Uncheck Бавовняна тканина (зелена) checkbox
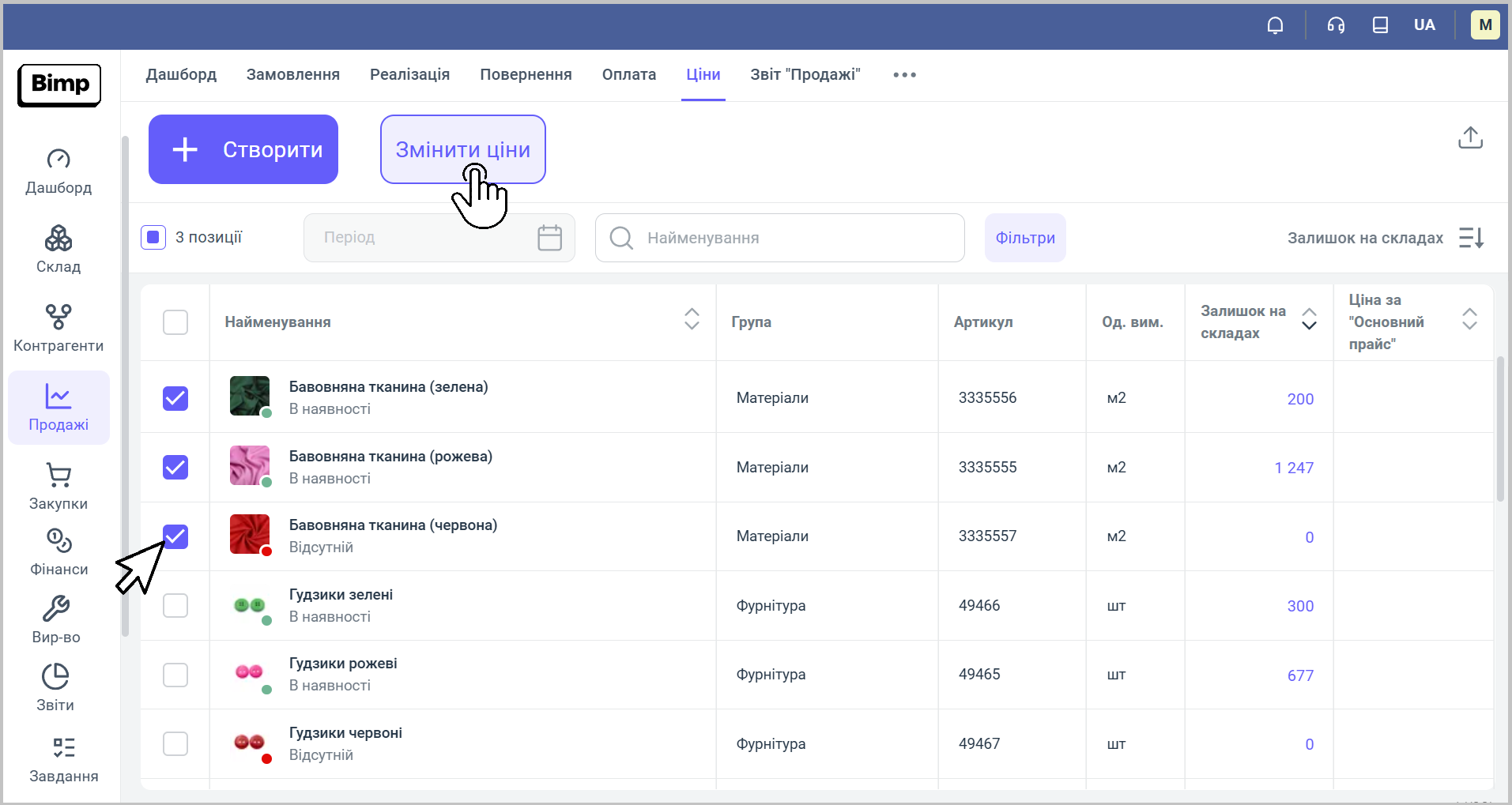The image size is (1512, 805). [x=175, y=398]
